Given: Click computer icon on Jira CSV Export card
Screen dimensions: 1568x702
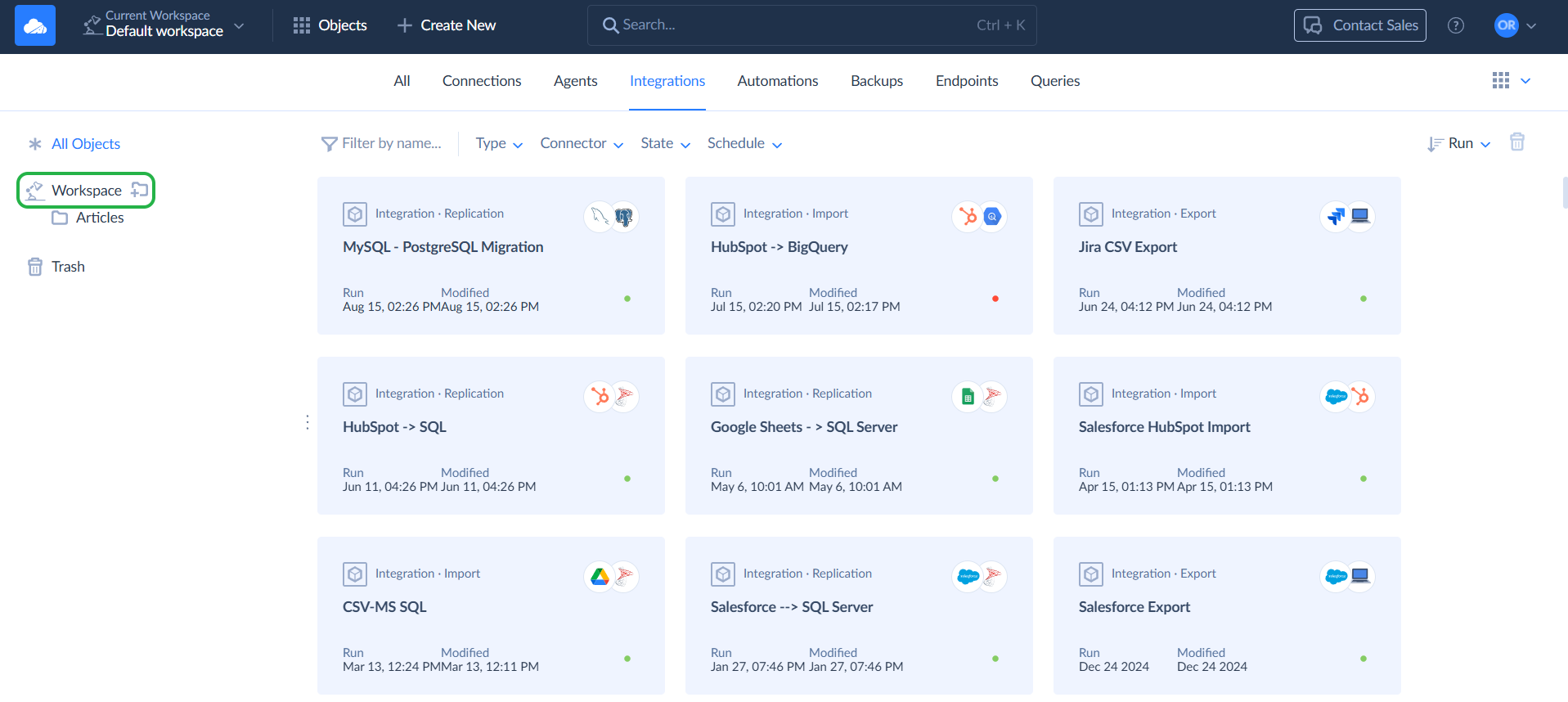Looking at the screenshot, I should (1360, 216).
